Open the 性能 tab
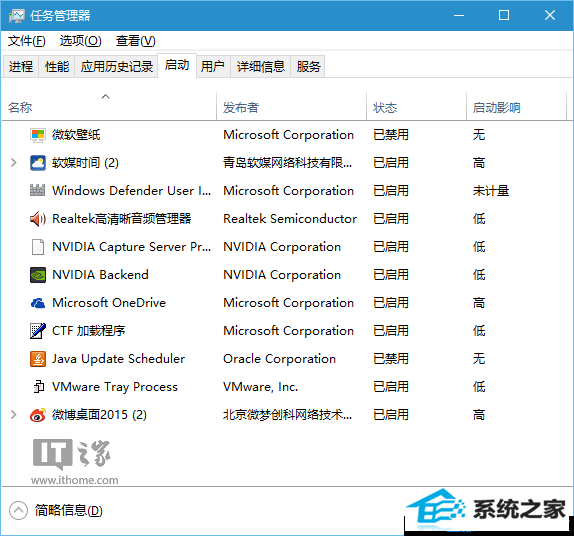574x536 pixels. [57, 67]
